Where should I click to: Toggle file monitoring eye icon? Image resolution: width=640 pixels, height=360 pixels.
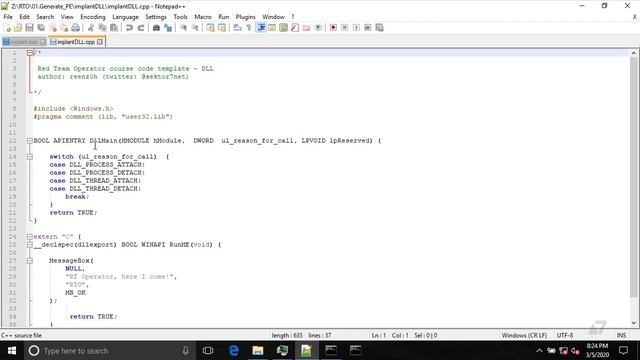(318, 28)
